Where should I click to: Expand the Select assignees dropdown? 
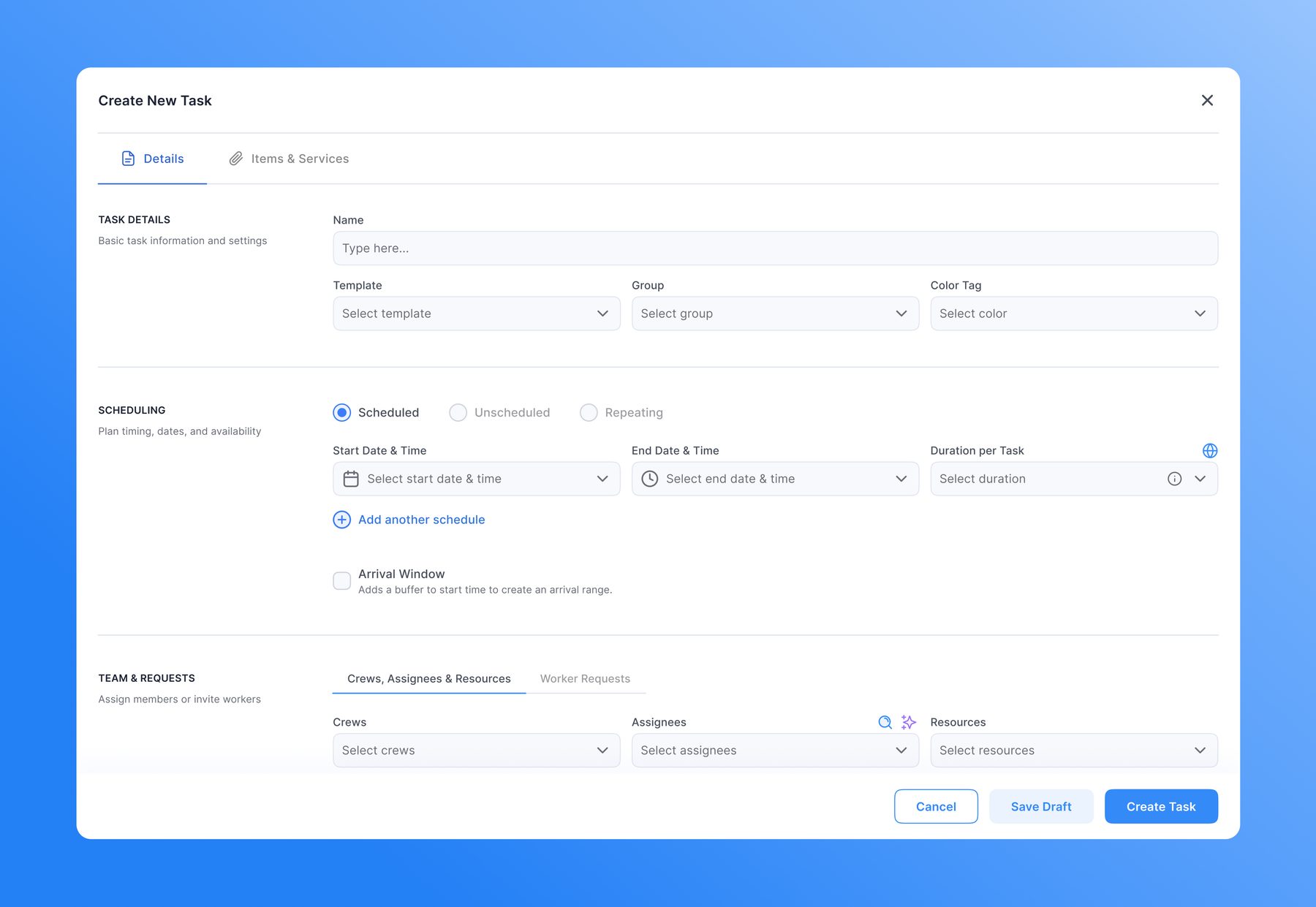tap(775, 751)
